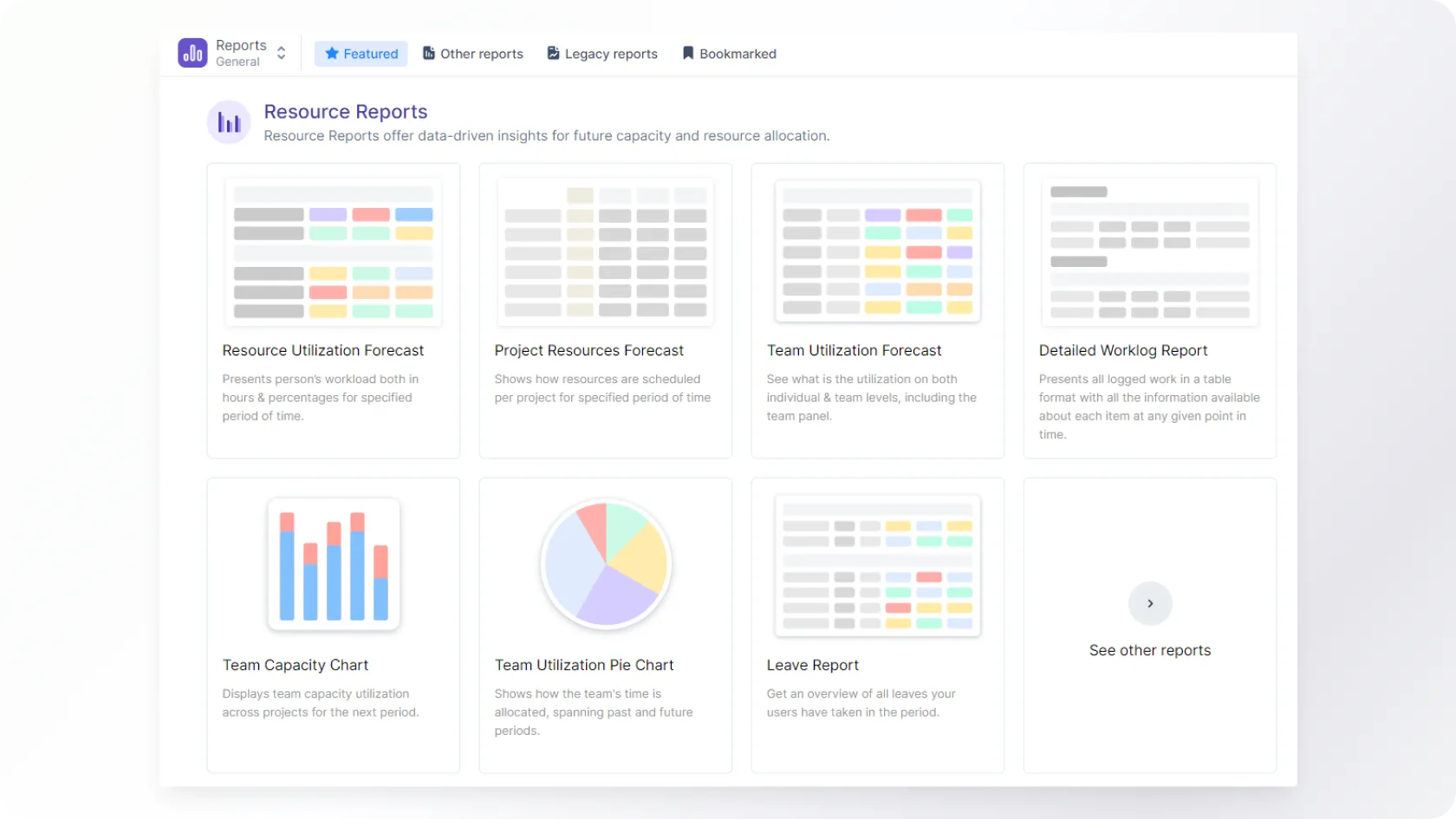1456x819 pixels.
Task: Click the purple Reports app logo icon
Action: tap(192, 53)
